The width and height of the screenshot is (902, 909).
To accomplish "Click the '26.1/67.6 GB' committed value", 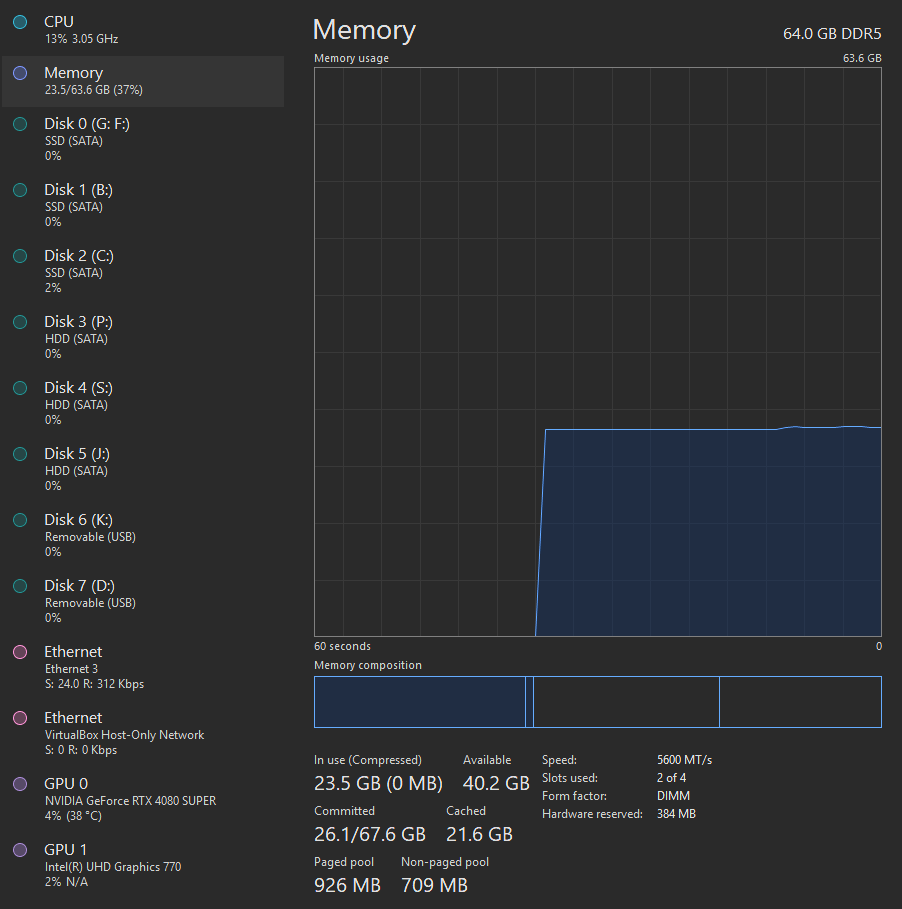I will (x=370, y=834).
